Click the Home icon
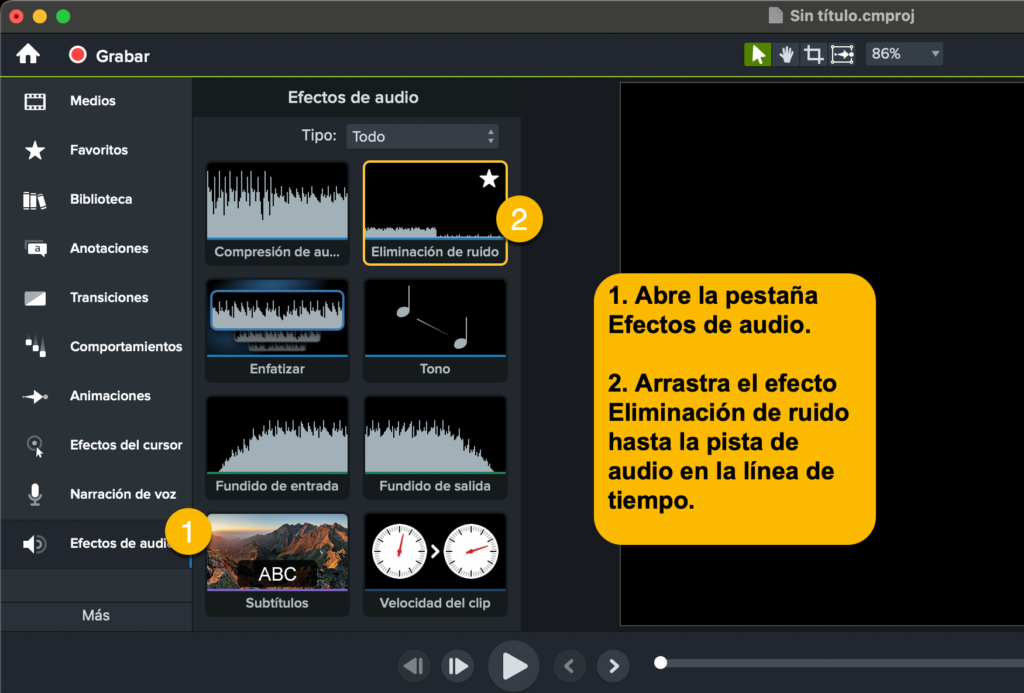1024x693 pixels. (28, 54)
